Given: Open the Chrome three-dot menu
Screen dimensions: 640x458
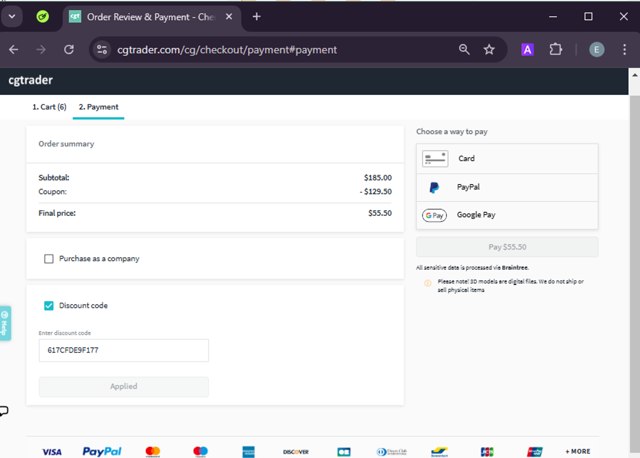Looking at the screenshot, I should click(x=626, y=49).
